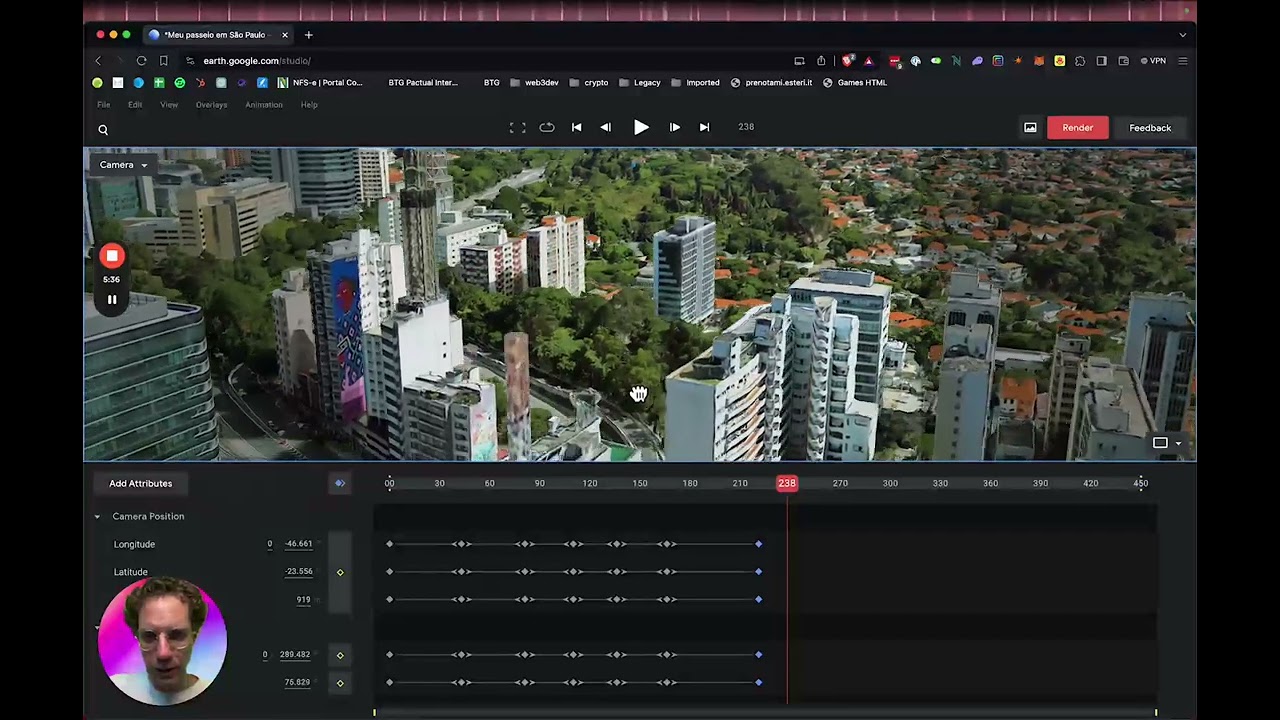Open the Animation menu

[264, 105]
